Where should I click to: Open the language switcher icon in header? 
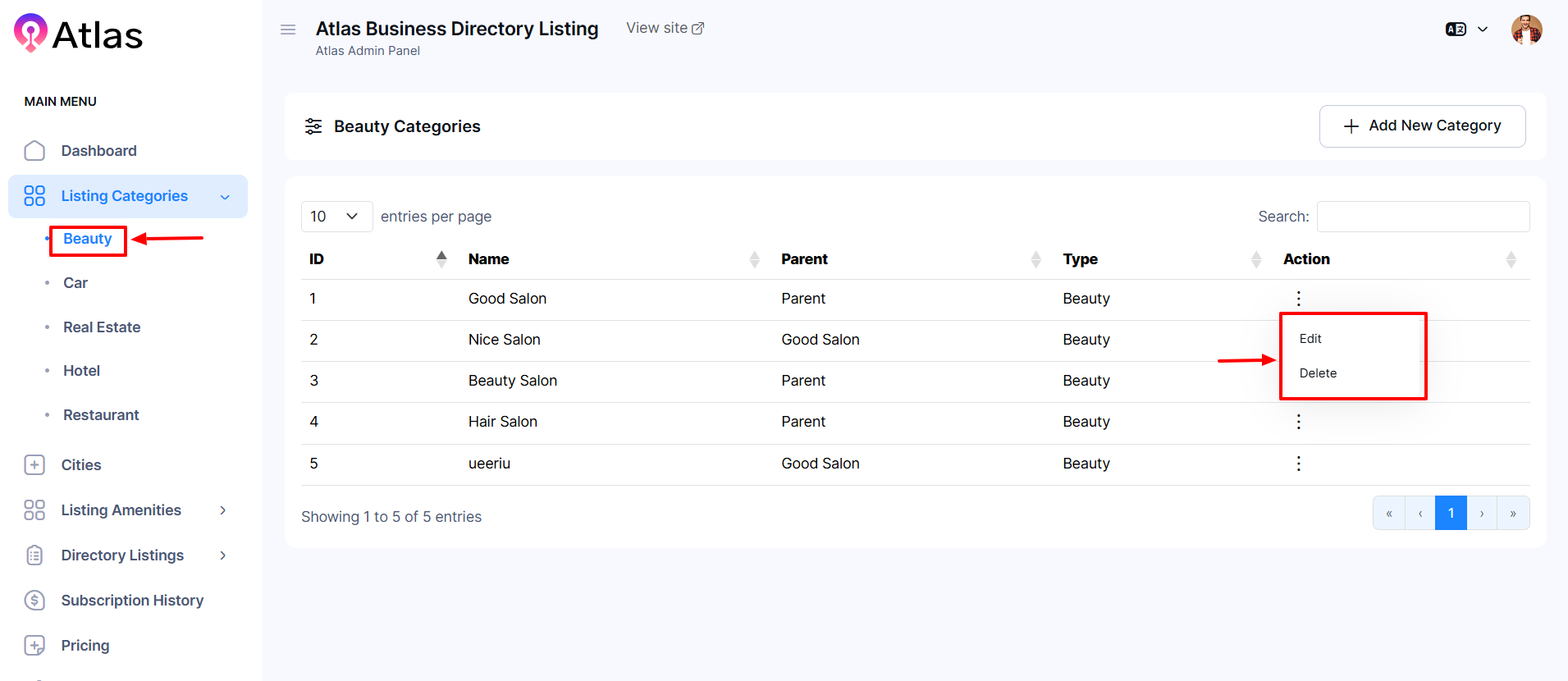coord(1456,30)
